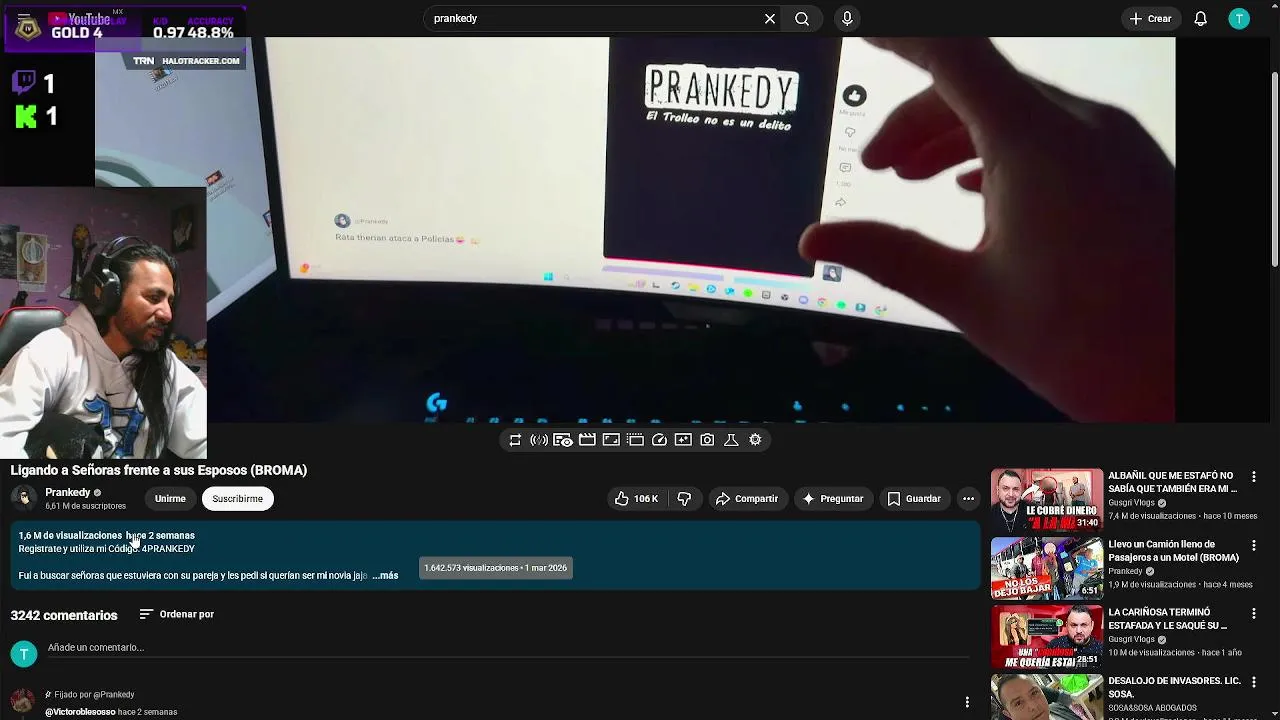
Task: Like the video with thumbs-up 106 K
Action: (636, 498)
